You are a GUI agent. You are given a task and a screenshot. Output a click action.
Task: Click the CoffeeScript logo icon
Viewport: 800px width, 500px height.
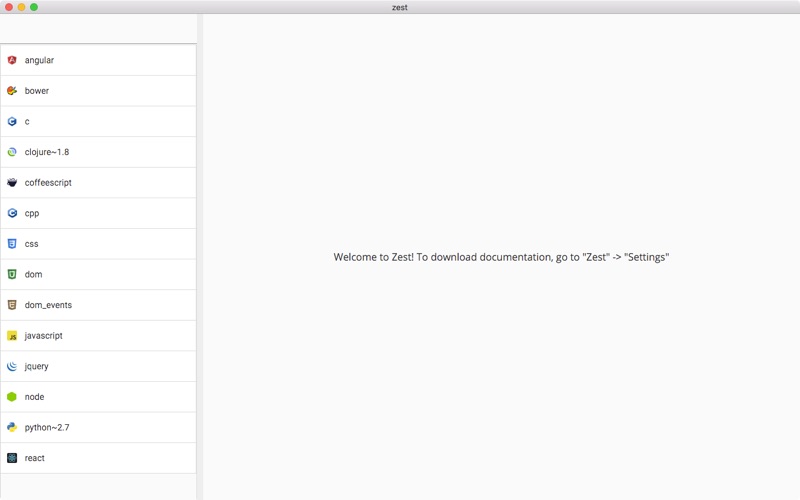click(12, 183)
